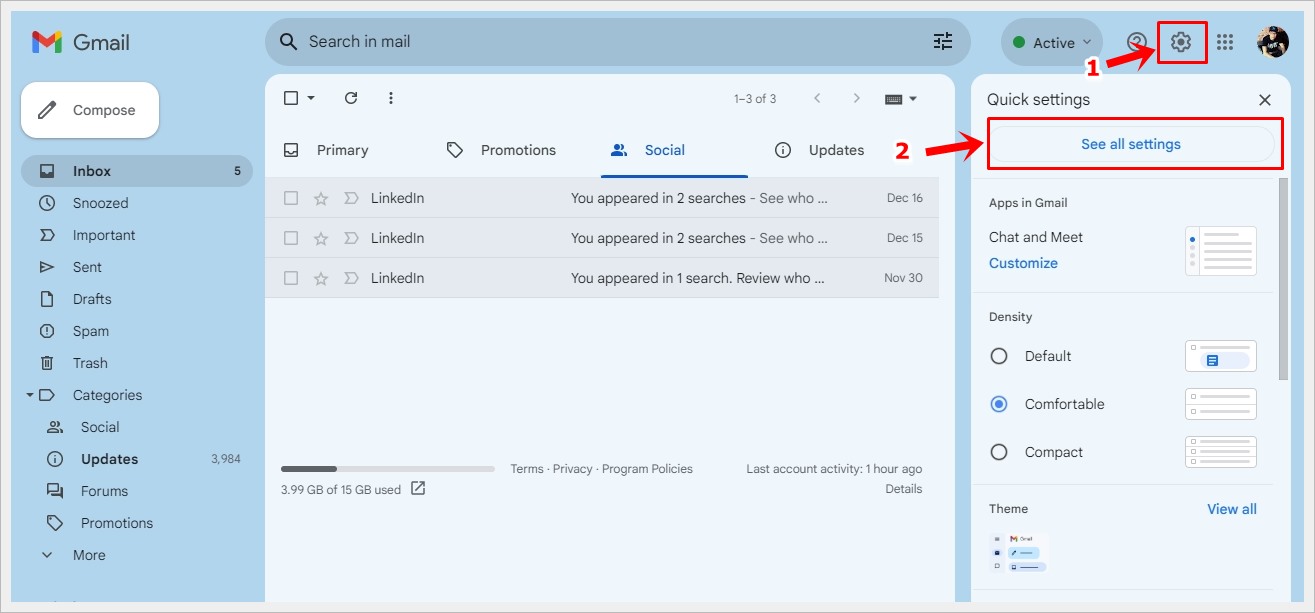This screenshot has width=1315, height=613.
Task: Switch to the Promotions tab
Action: 520,149
